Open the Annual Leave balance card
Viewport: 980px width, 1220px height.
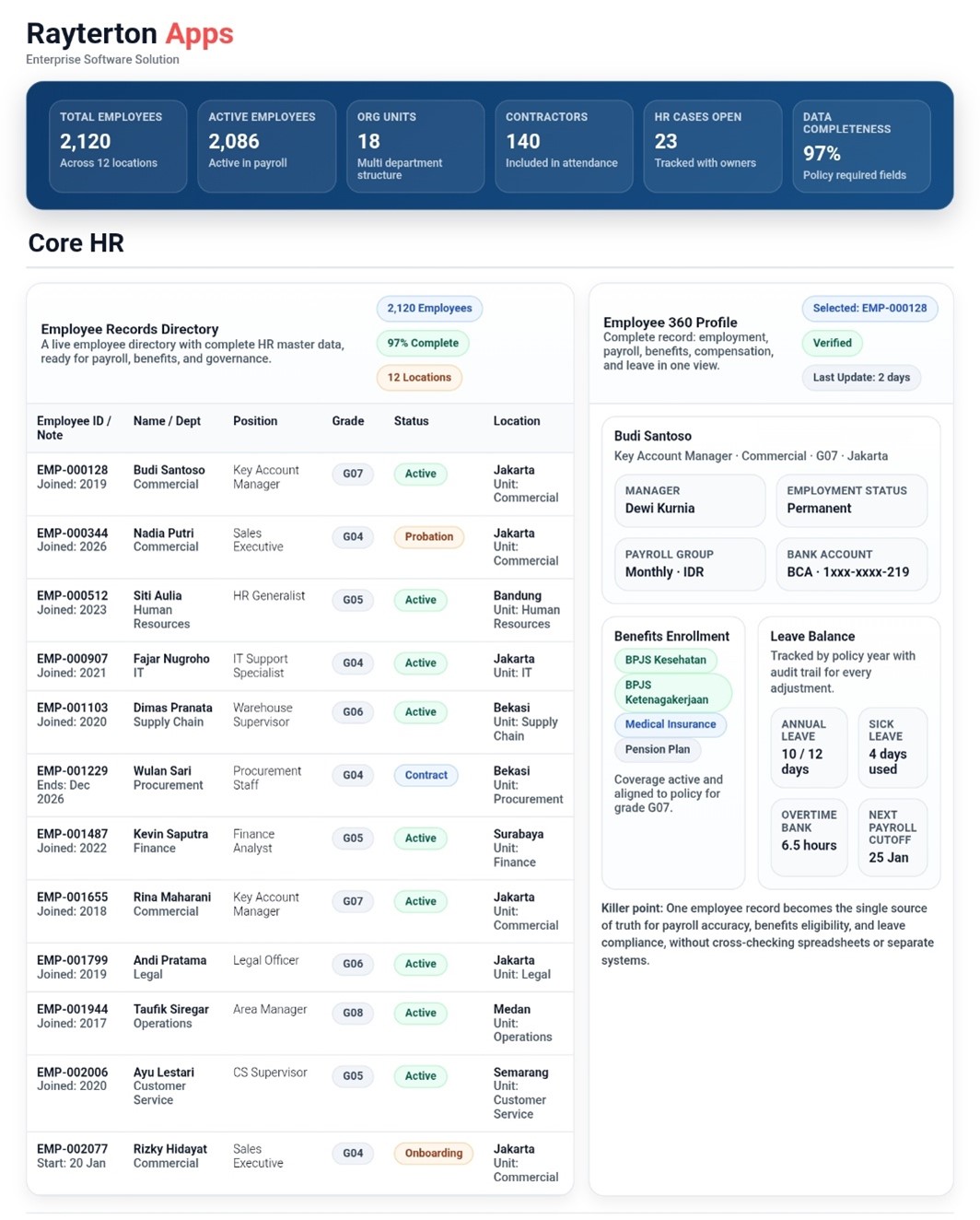click(x=808, y=747)
